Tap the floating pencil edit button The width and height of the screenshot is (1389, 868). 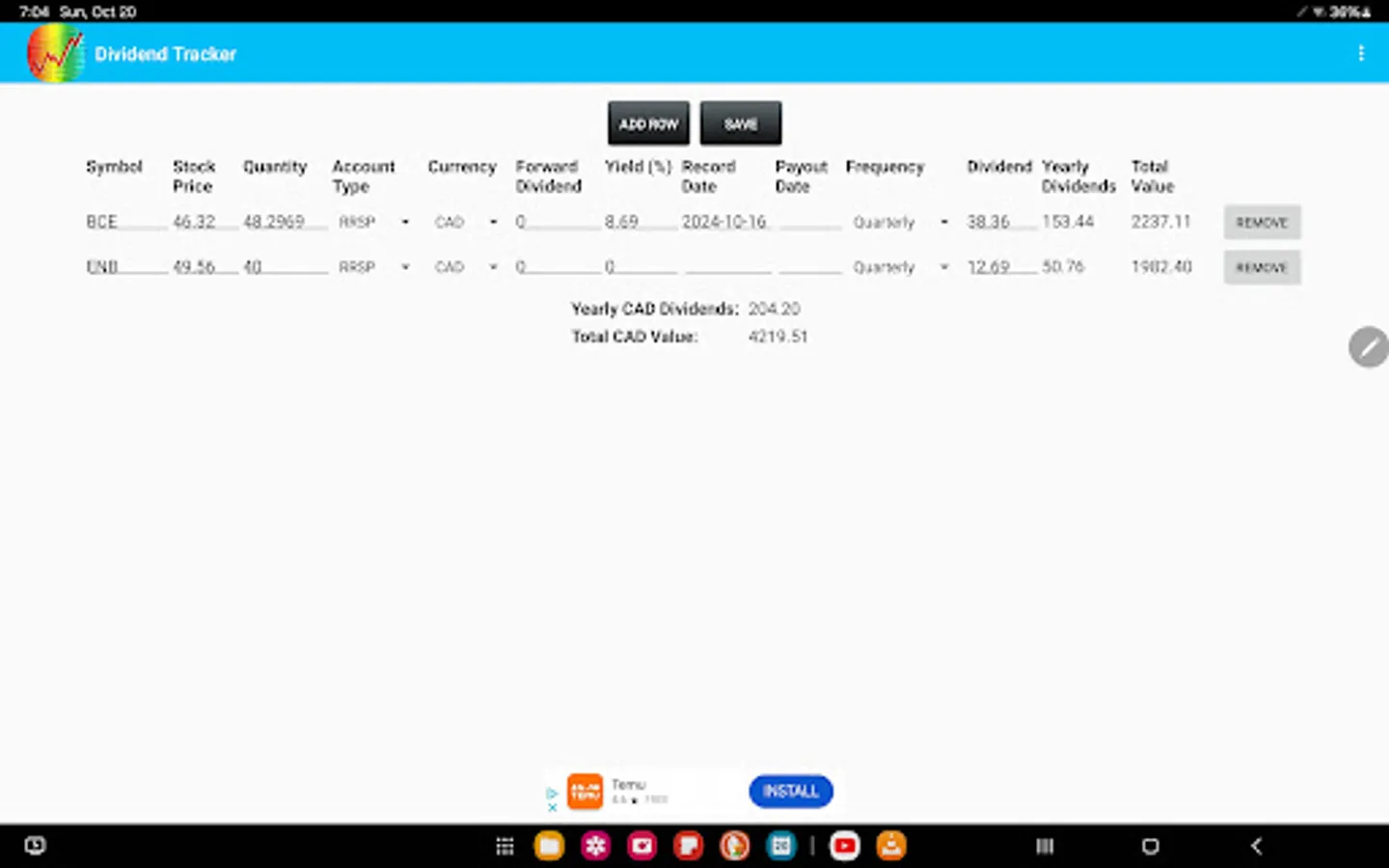click(x=1368, y=346)
